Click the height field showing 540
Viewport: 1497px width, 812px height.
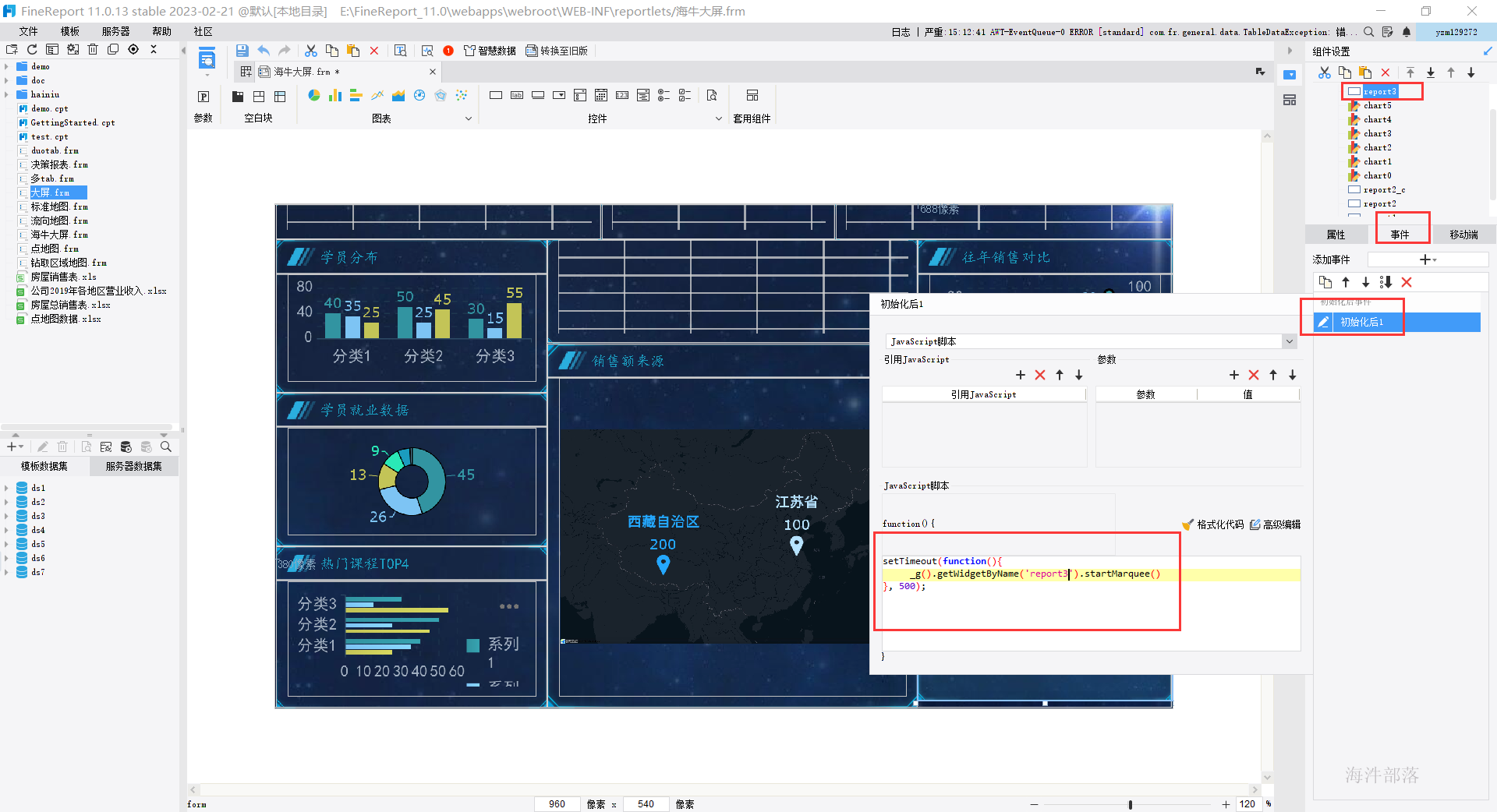click(646, 804)
